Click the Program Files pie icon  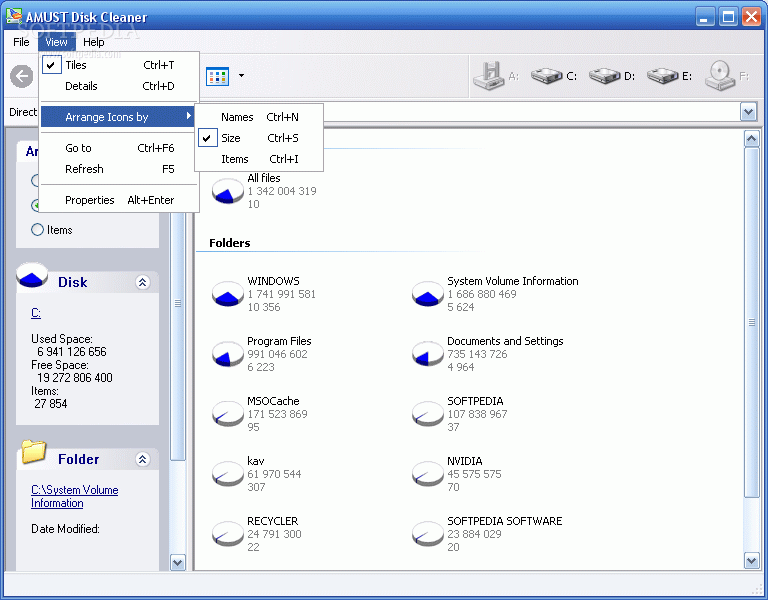pos(228,354)
